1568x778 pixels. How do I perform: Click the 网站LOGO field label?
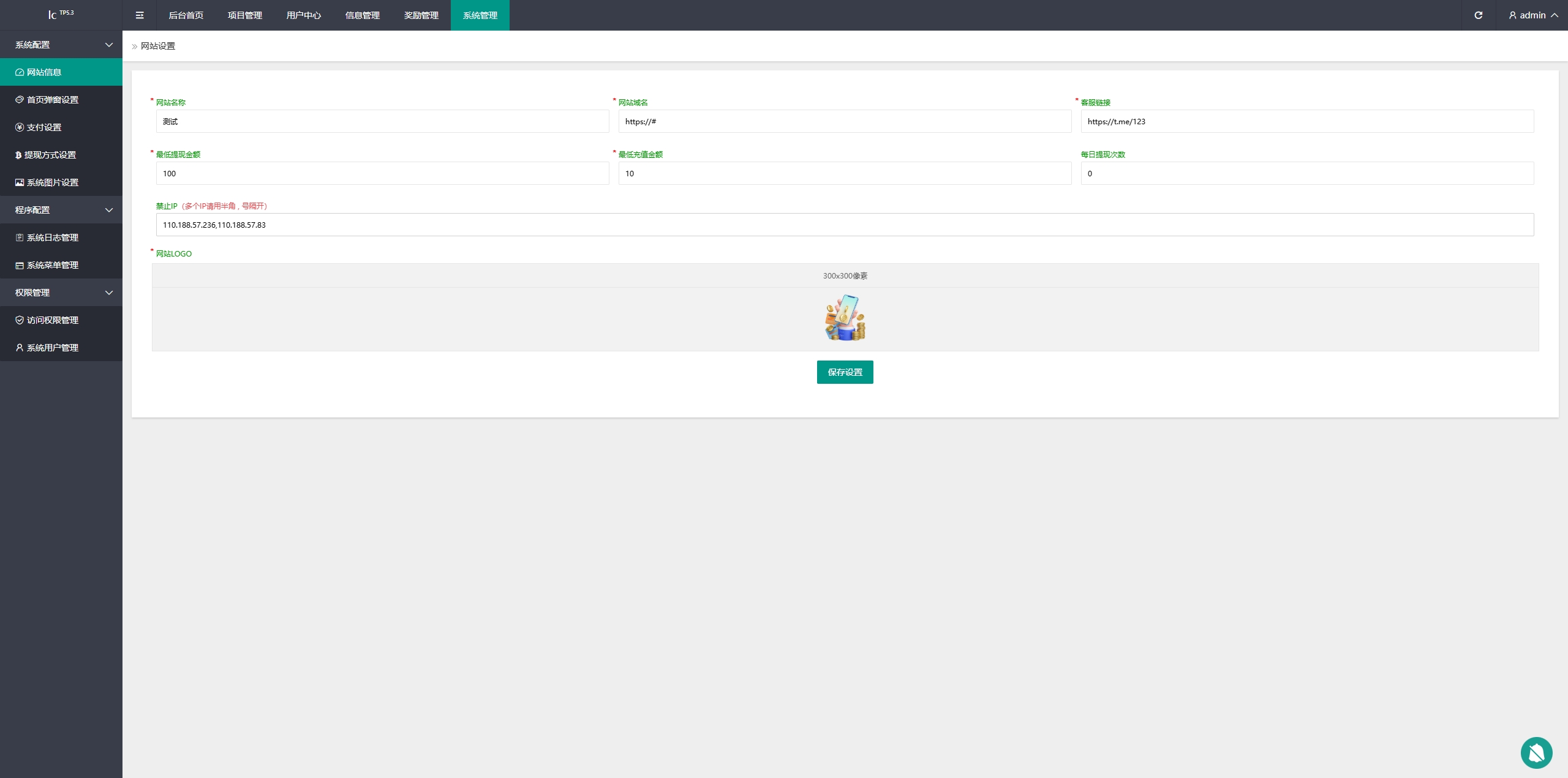(174, 253)
